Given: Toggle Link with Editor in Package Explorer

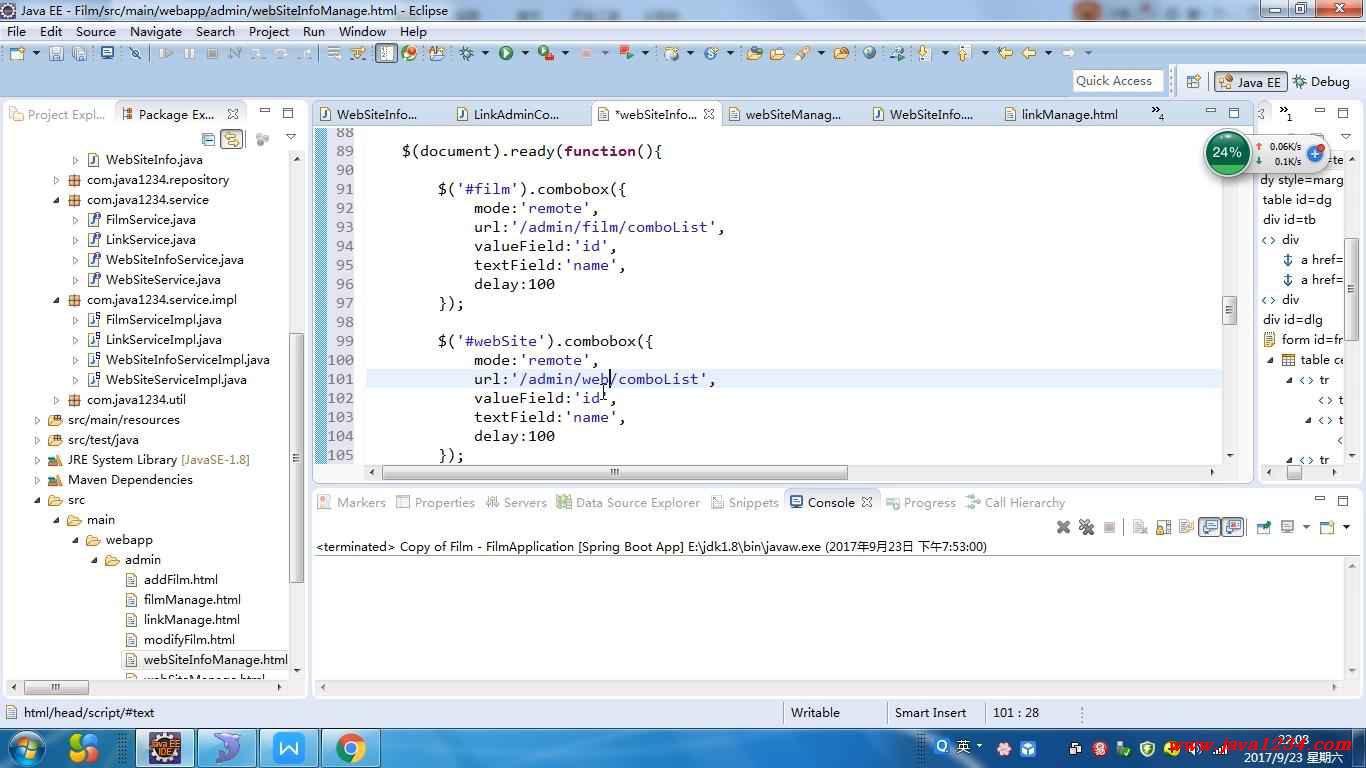Looking at the screenshot, I should tap(231, 139).
